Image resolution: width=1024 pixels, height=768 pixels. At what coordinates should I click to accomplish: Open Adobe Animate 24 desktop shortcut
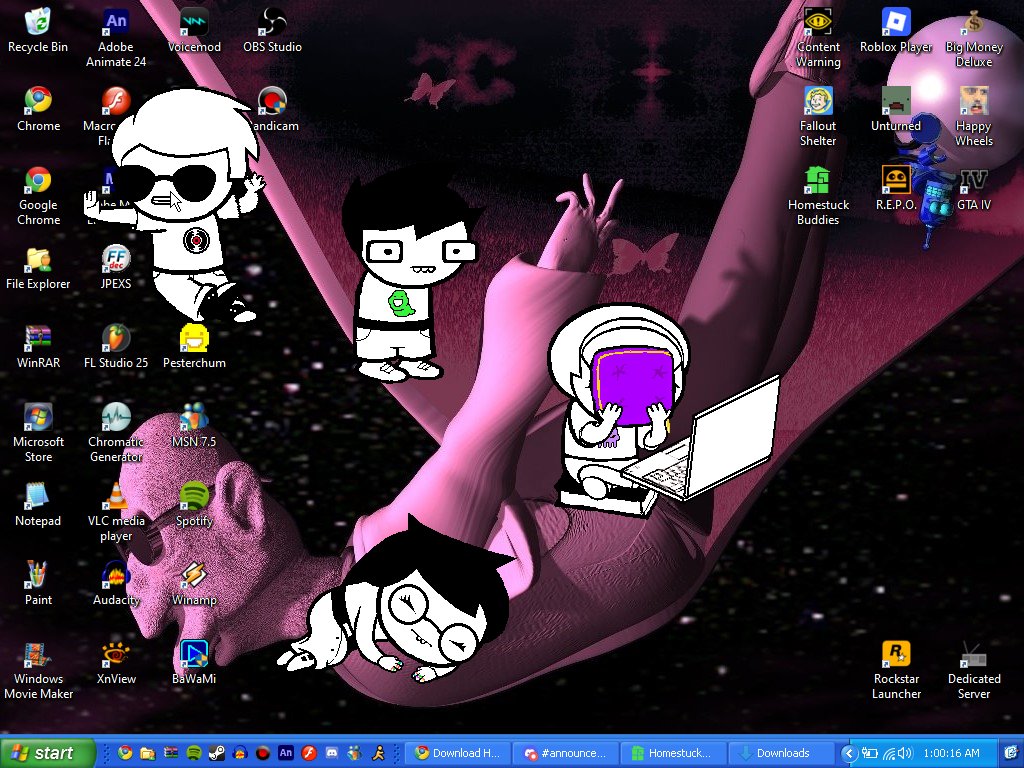116,37
